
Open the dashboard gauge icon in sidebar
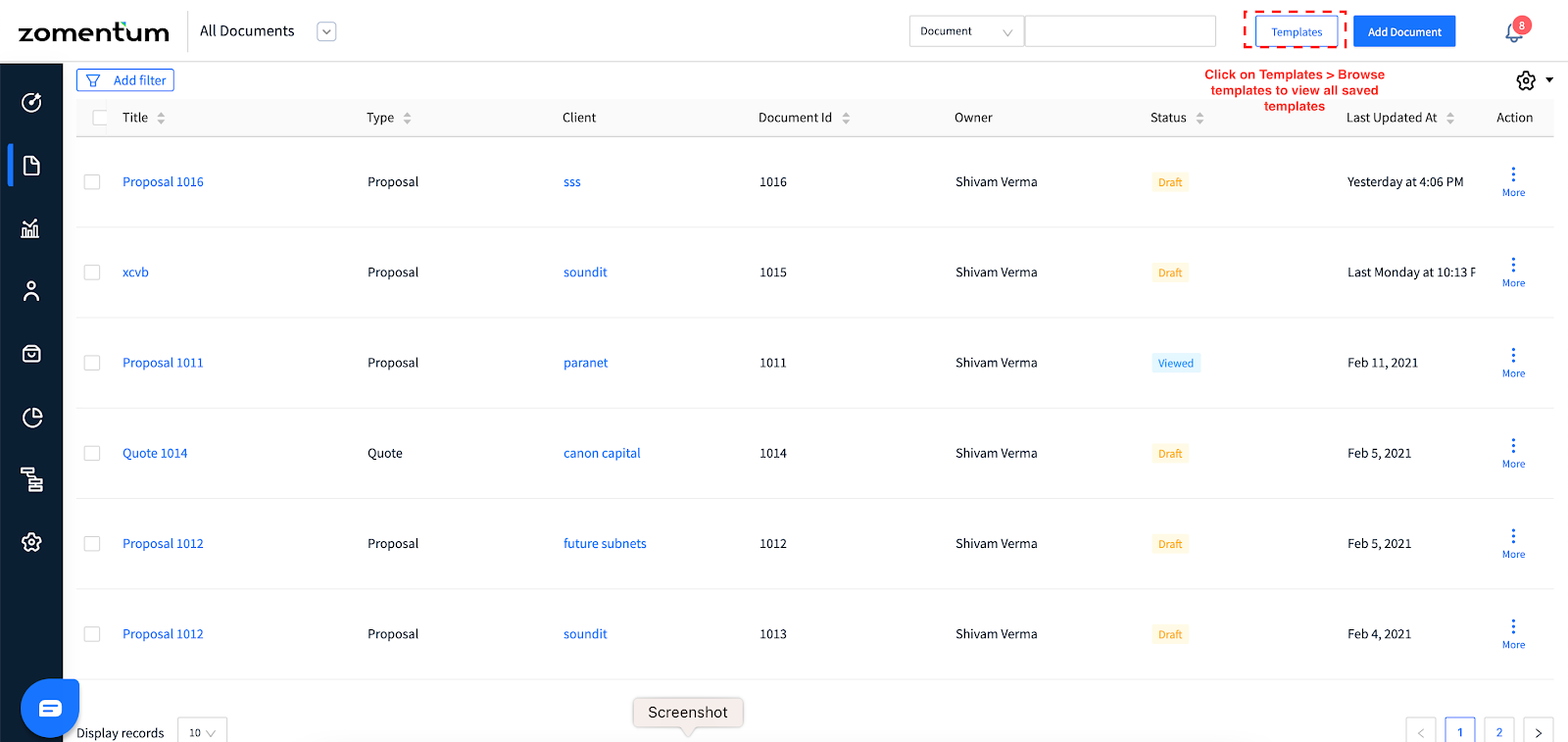pyautogui.click(x=31, y=102)
